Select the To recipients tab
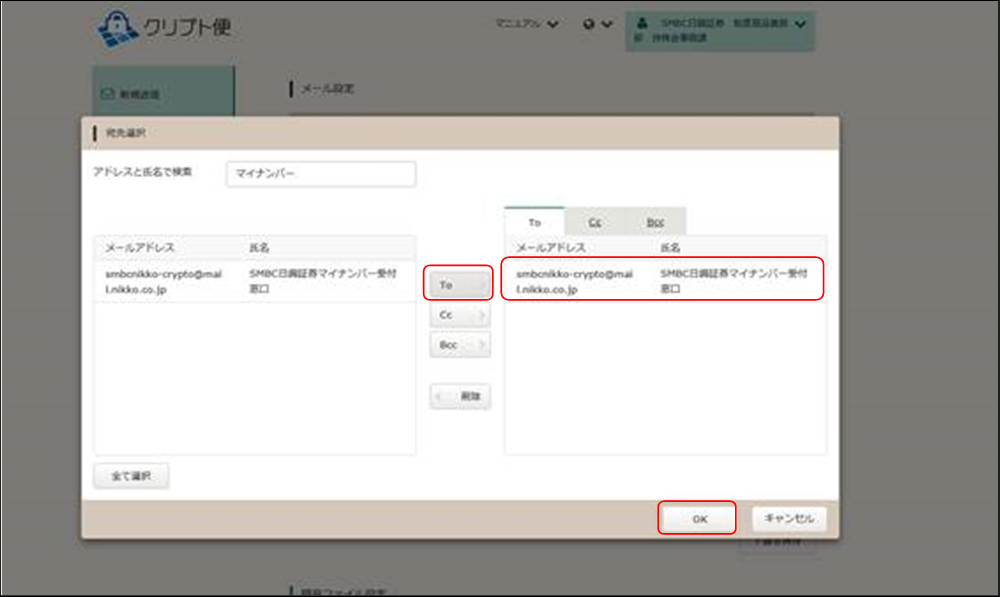Image resolution: width=1000 pixels, height=597 pixels. (x=534, y=222)
